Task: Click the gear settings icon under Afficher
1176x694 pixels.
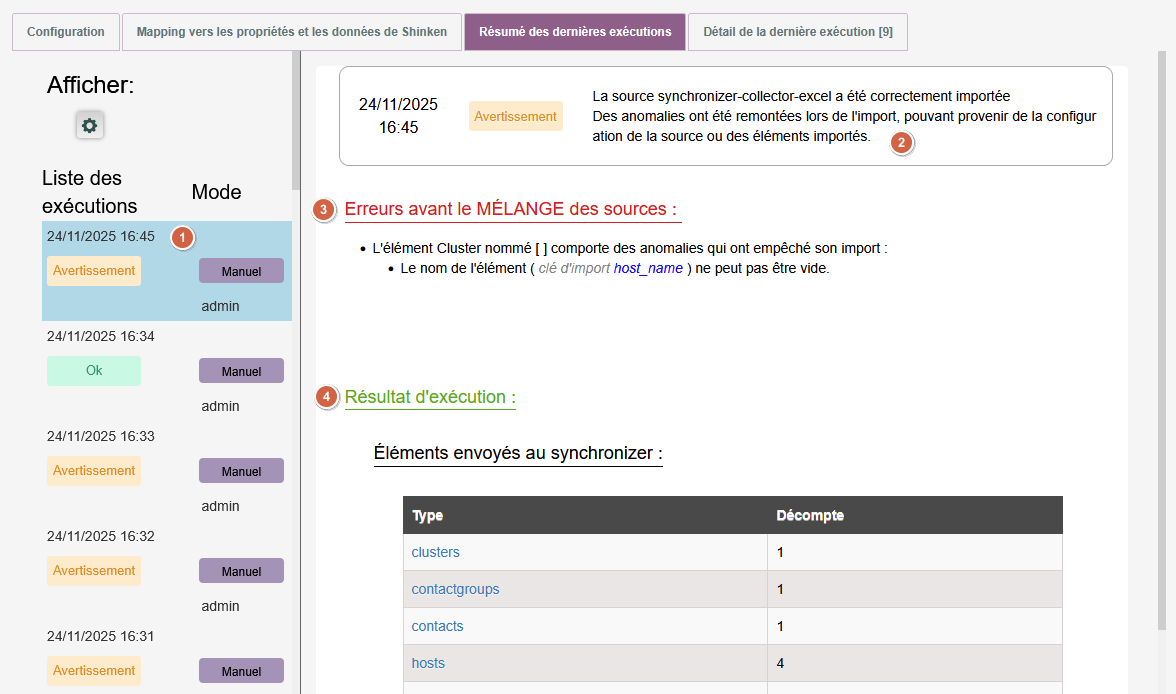Action: (89, 126)
